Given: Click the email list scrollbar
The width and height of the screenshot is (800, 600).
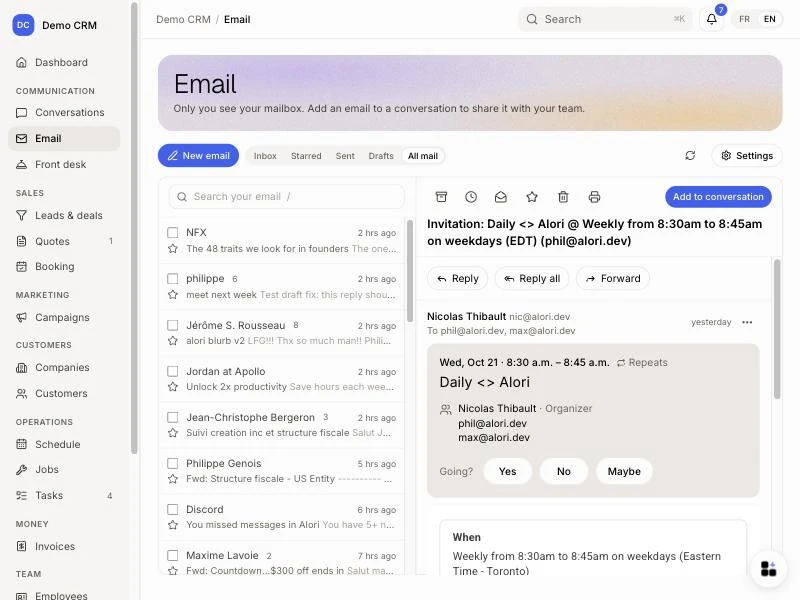Looking at the screenshot, I should point(410,270).
